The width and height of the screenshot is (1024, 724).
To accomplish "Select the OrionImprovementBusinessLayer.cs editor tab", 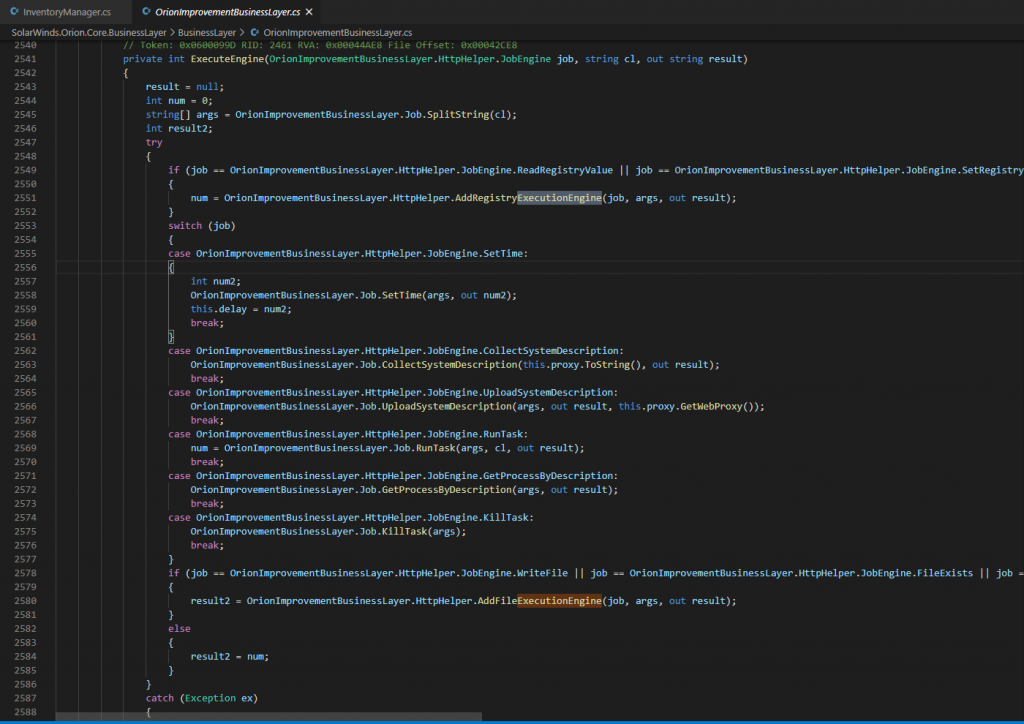I will 227,12.
